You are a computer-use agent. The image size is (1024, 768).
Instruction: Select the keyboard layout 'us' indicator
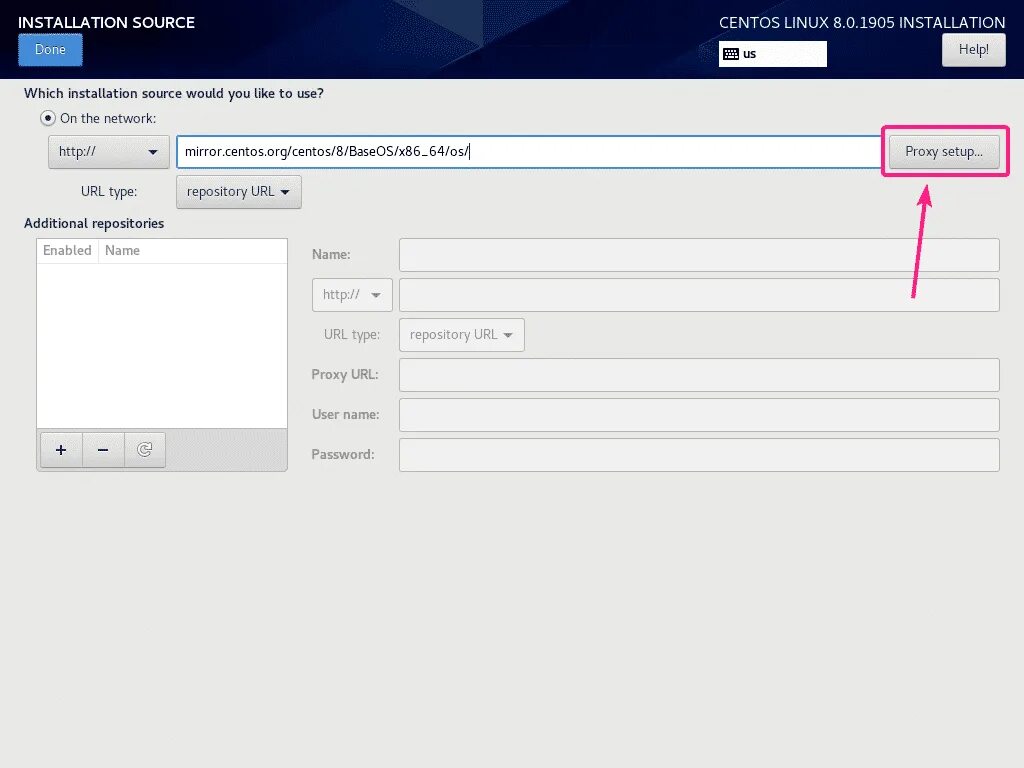coord(773,54)
